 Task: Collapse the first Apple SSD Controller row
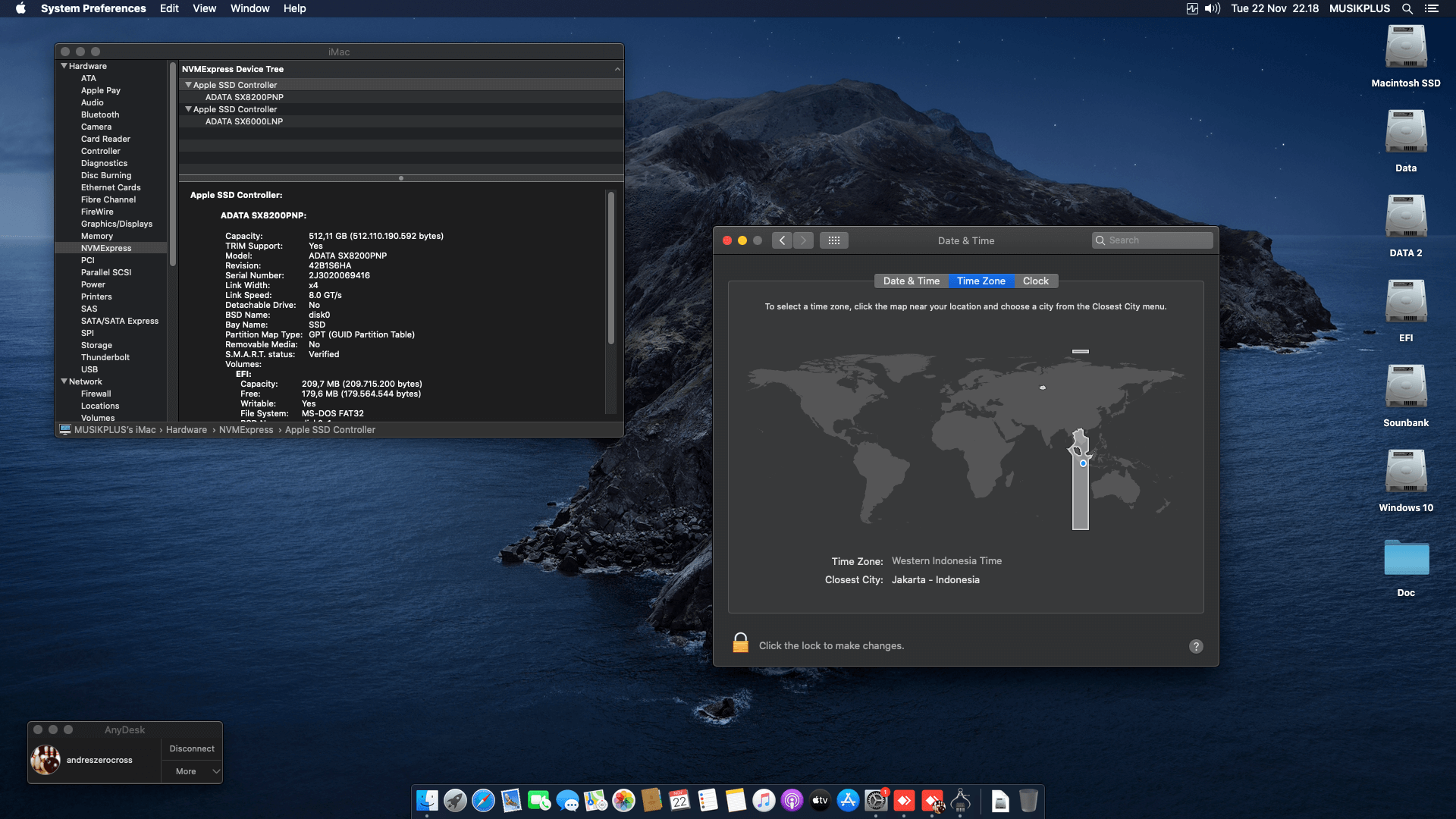coord(188,85)
